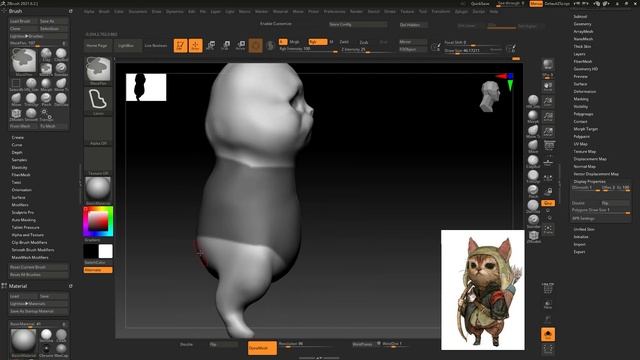Viewport: 640px width, 360px height.
Task: Click the cat character reference image
Action: click(482, 290)
